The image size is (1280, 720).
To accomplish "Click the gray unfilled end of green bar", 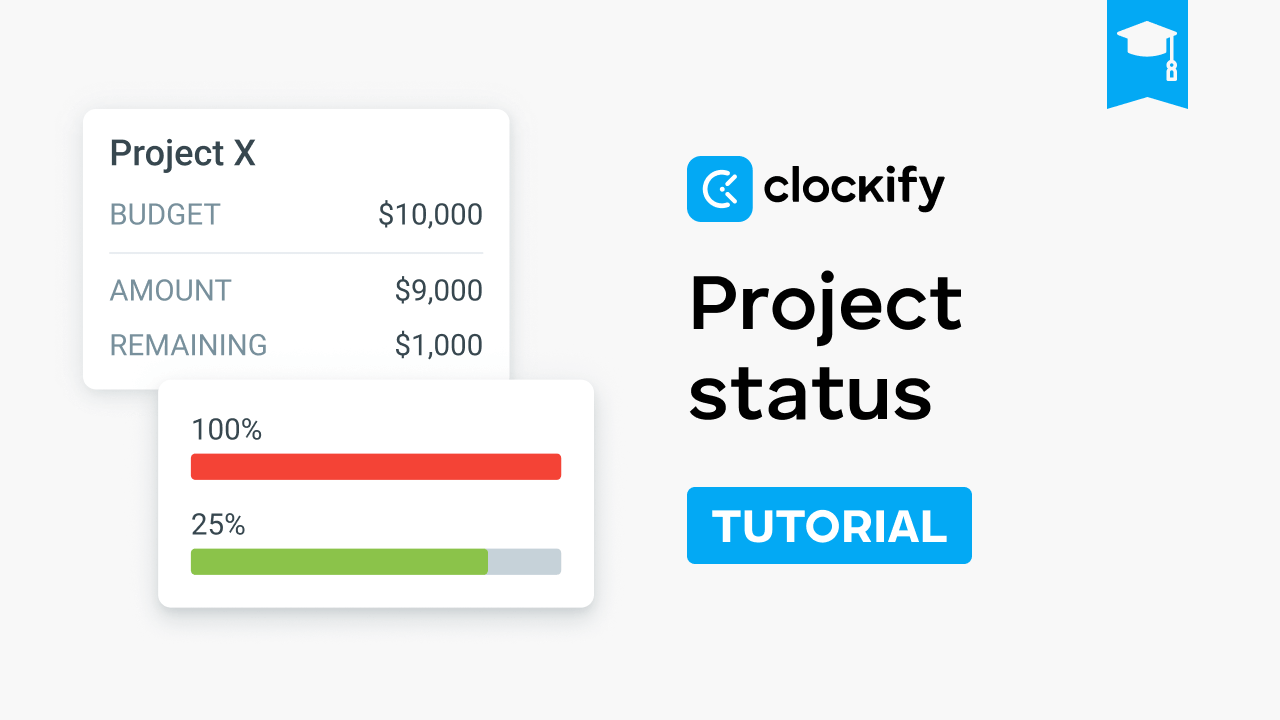I will point(524,562).
